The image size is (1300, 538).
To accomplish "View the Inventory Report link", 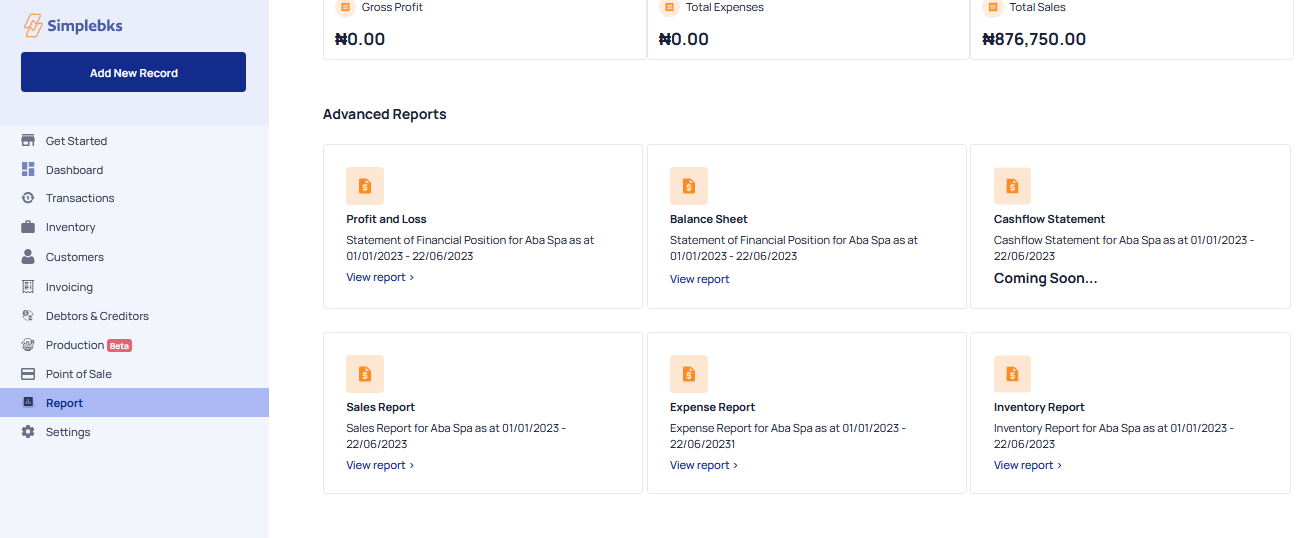I will pos(1027,465).
